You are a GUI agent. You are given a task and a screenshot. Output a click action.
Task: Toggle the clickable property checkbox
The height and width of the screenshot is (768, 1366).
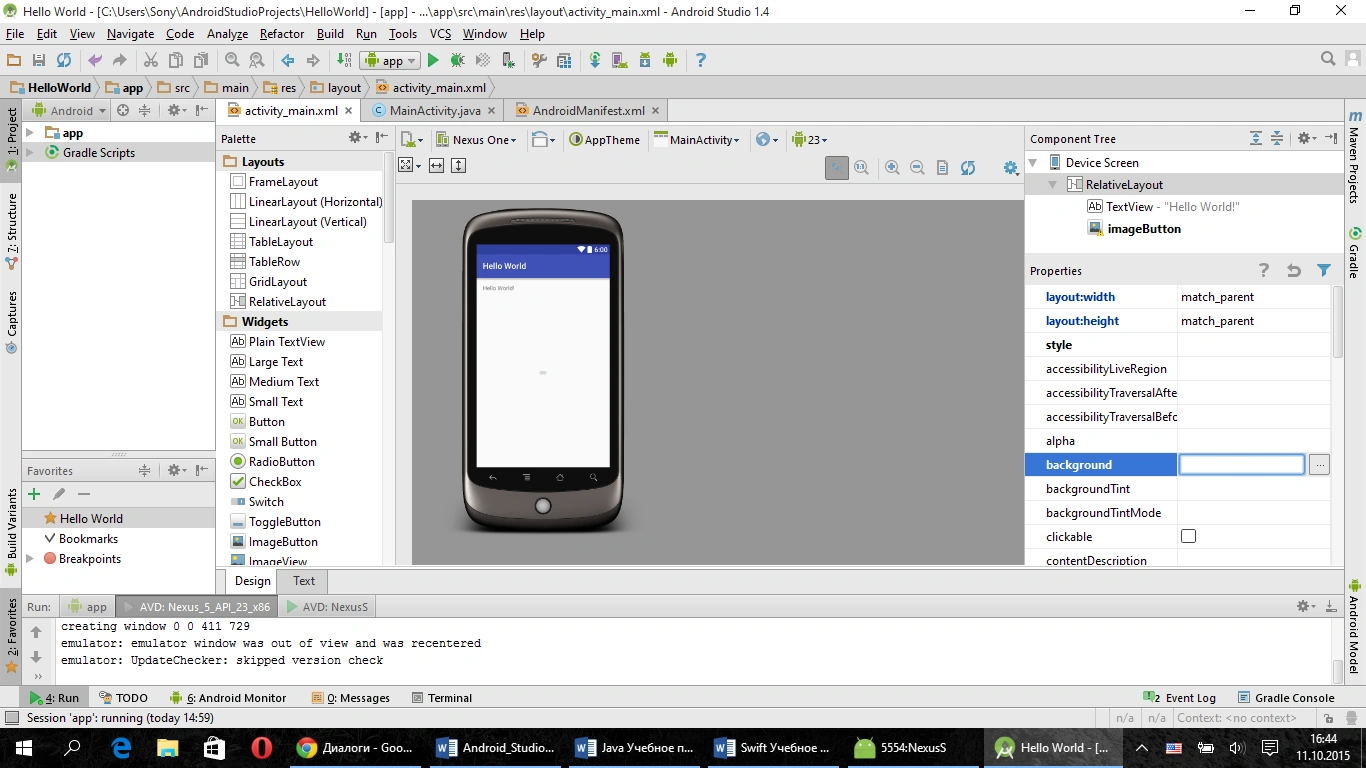click(x=1188, y=537)
